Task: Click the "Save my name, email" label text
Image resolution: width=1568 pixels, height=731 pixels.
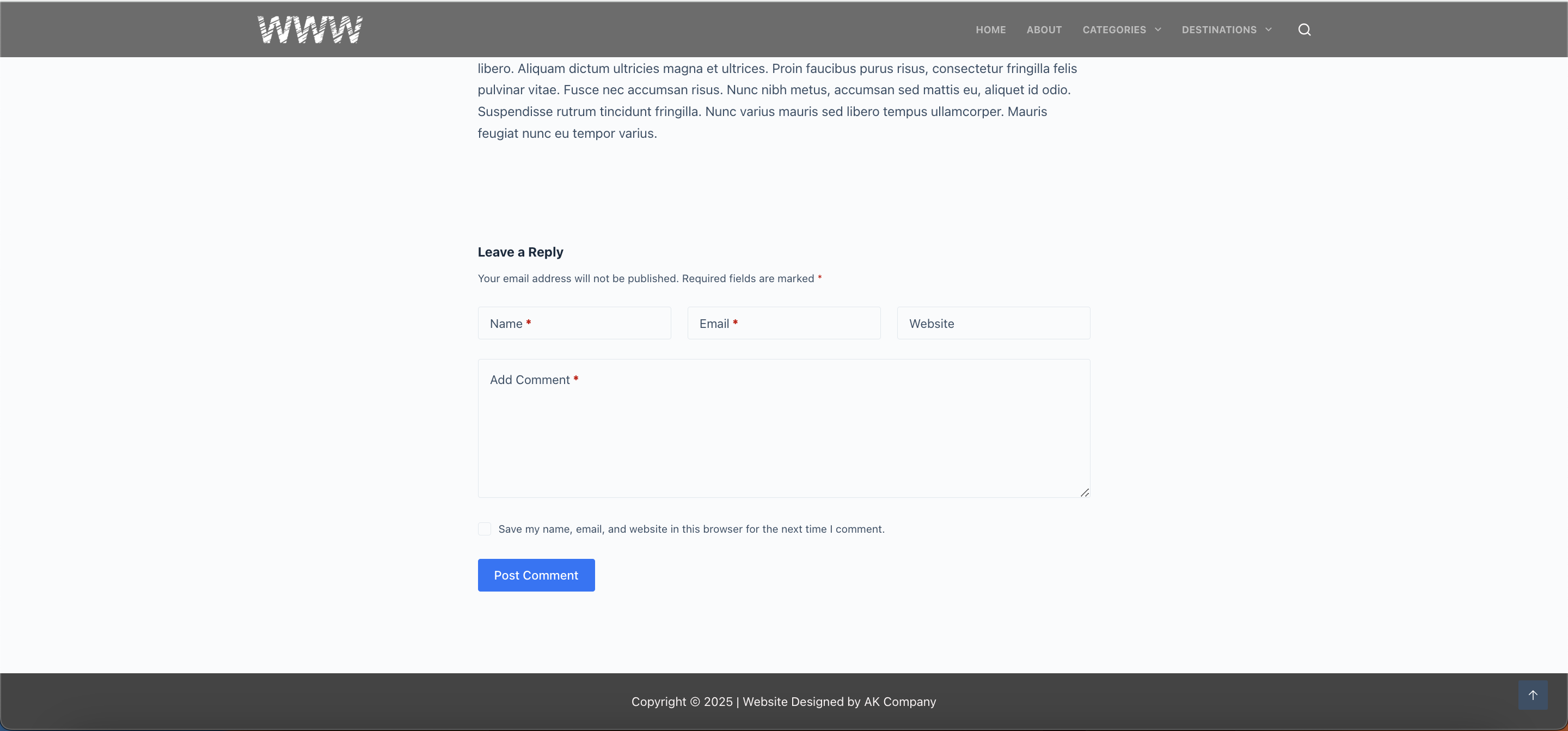Action: tap(691, 529)
